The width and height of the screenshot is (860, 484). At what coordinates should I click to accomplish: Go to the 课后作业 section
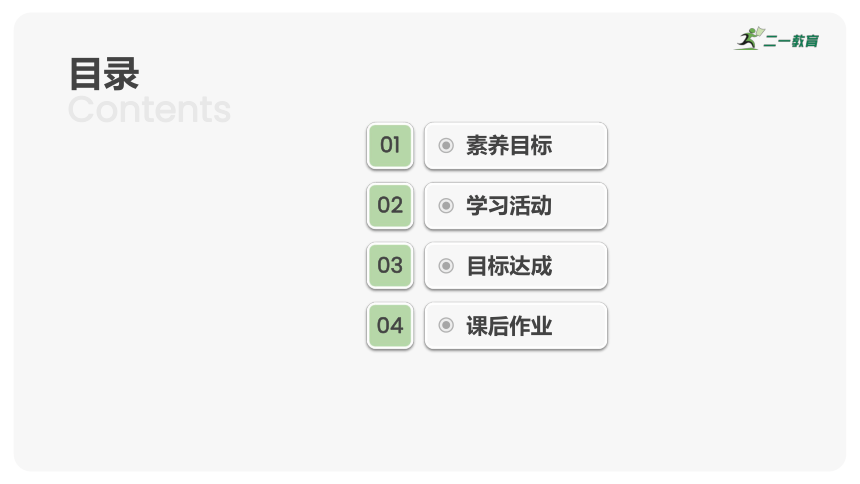click(x=516, y=326)
